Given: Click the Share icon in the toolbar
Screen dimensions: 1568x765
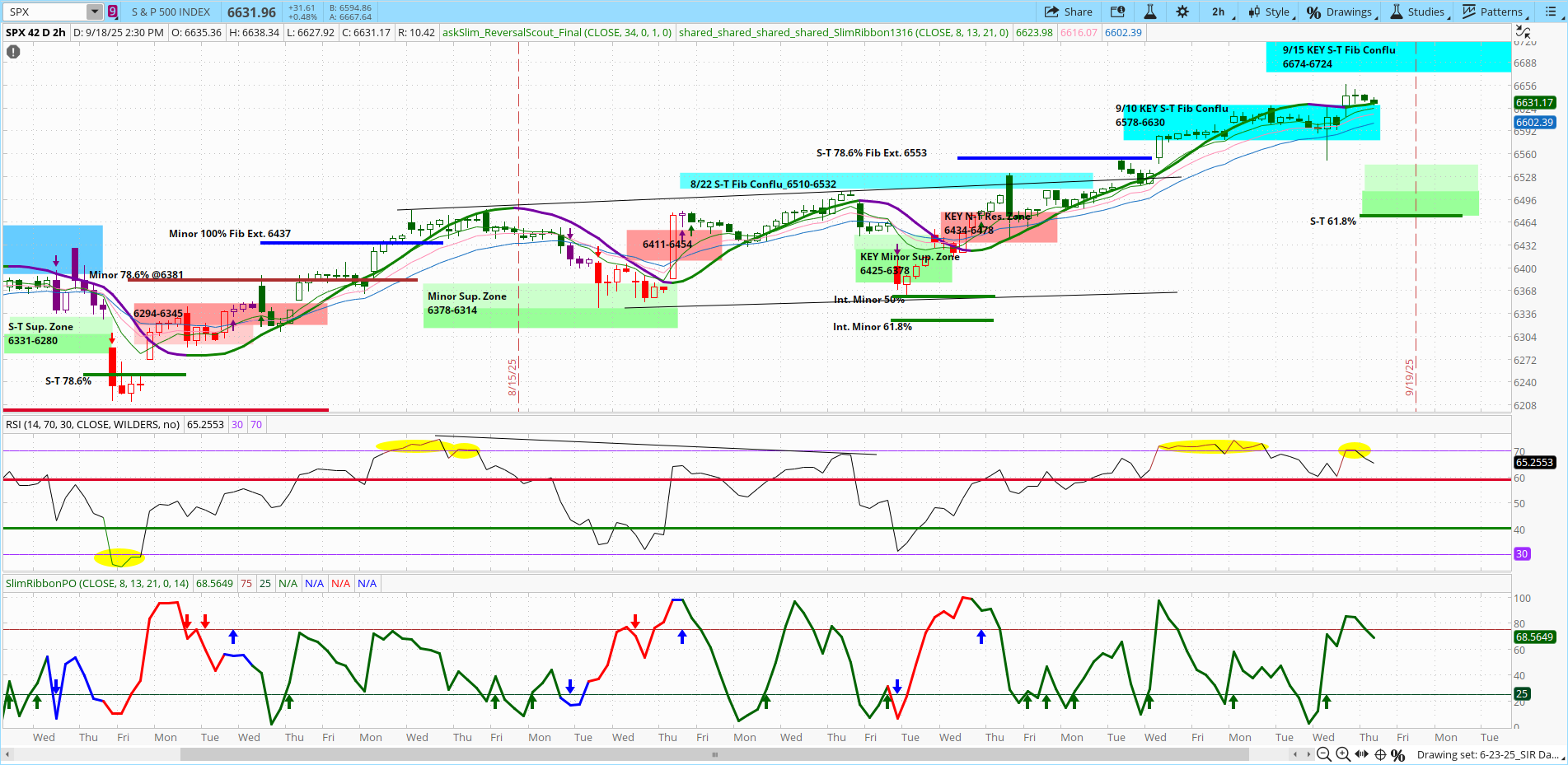Looking at the screenshot, I should pyautogui.click(x=1069, y=12).
